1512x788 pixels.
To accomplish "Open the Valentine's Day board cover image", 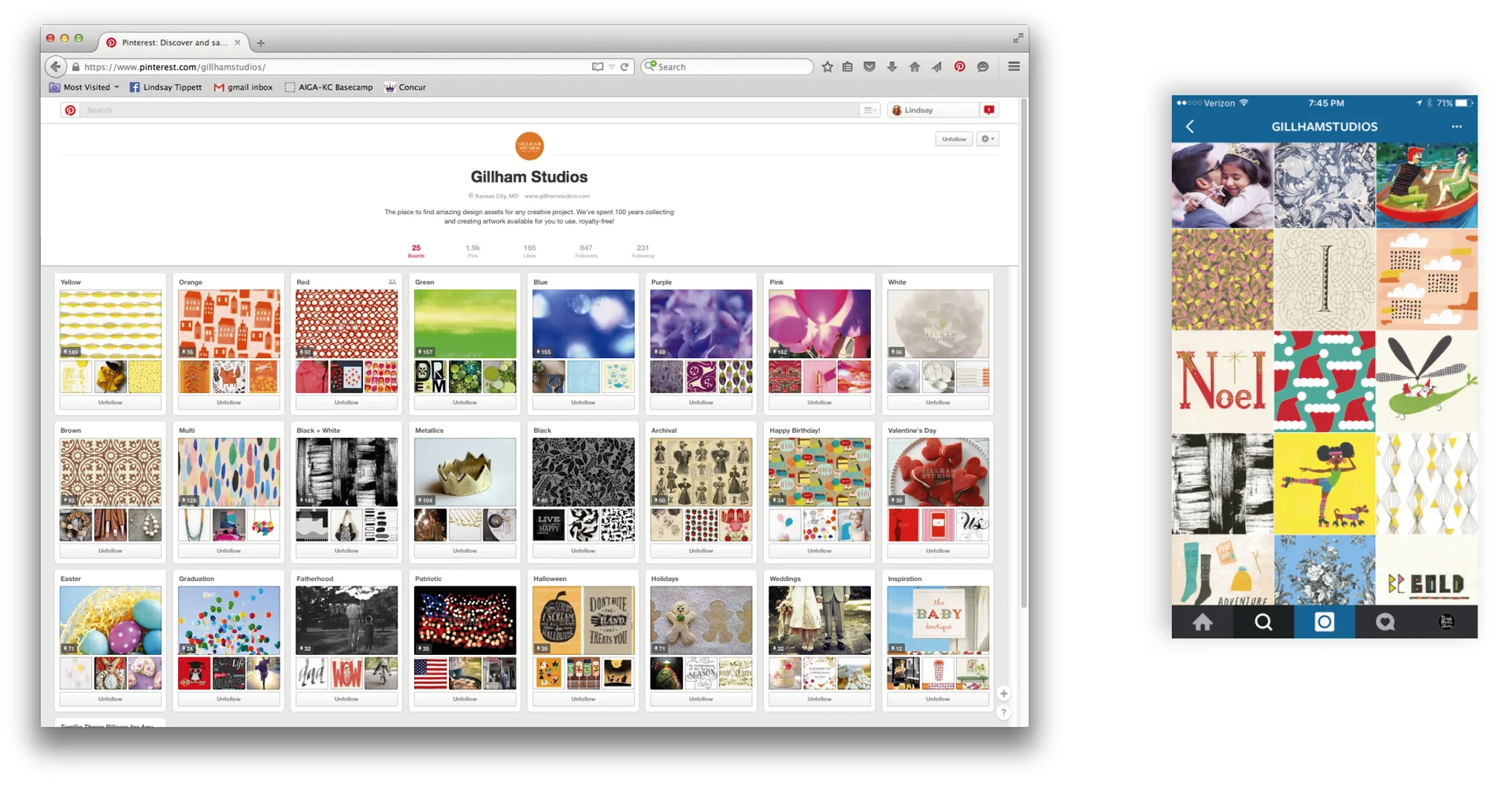I will 937,472.
